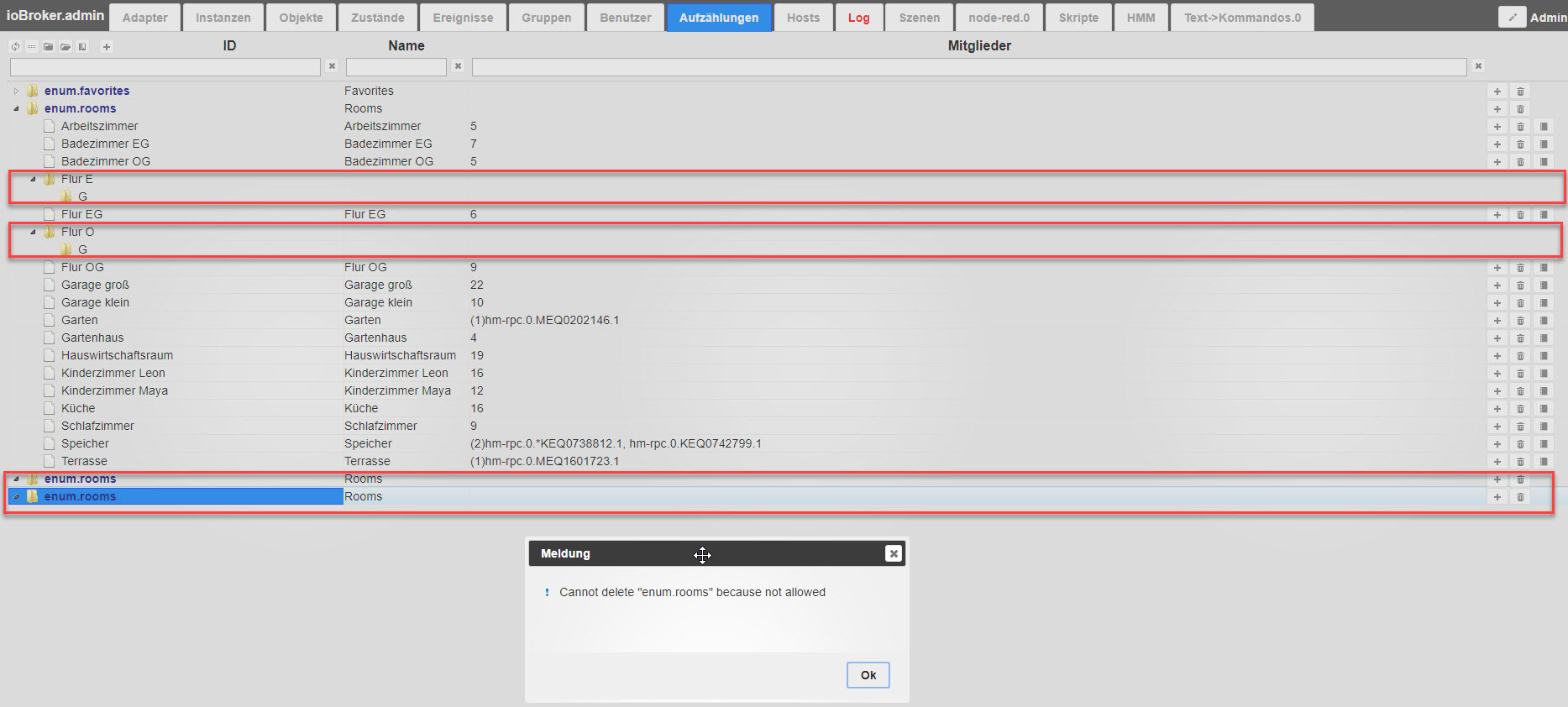1568x707 pixels.
Task: Open members list for Garage groß
Action: [1544, 285]
